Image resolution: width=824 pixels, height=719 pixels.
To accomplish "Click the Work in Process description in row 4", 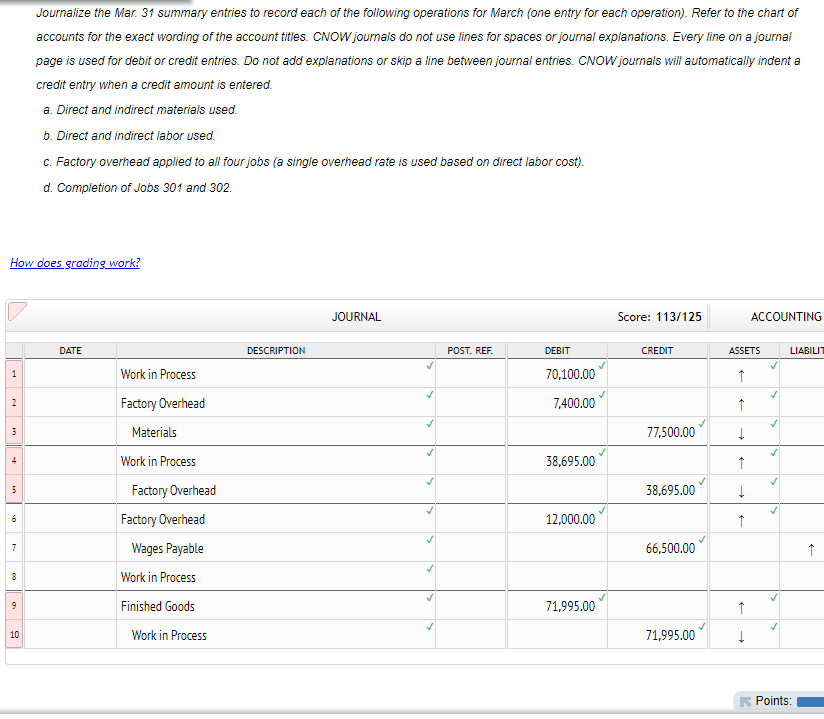I will click(276, 461).
